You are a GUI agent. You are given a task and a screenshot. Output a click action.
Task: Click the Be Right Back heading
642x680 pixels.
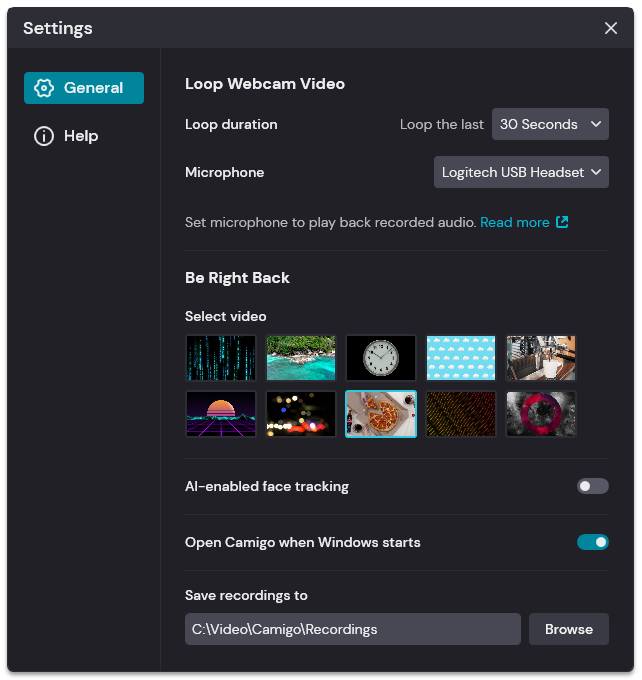point(237,278)
